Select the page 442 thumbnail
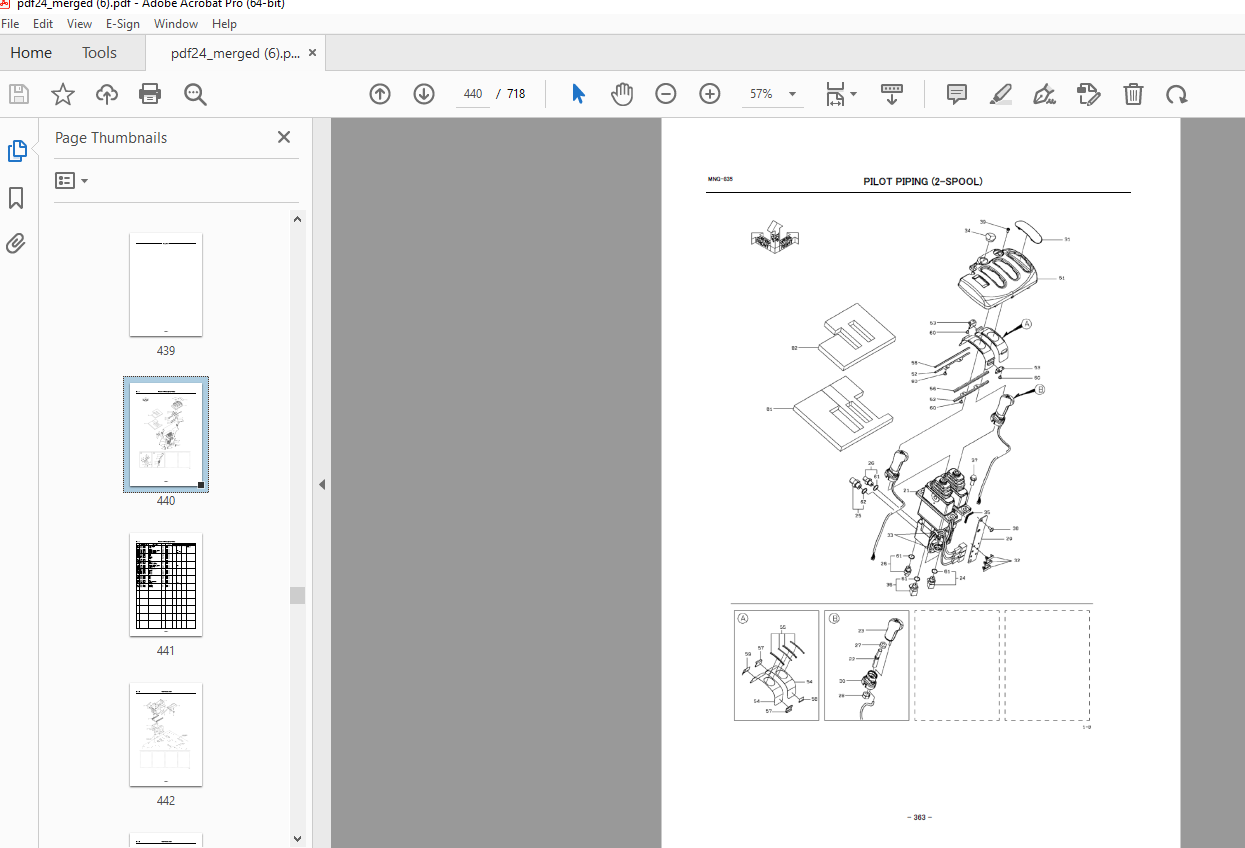 coord(166,735)
